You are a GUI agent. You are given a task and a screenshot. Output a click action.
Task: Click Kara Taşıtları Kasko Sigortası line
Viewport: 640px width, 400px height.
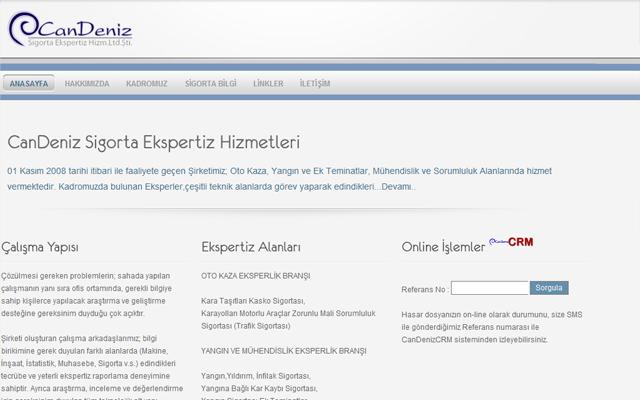[x=253, y=301]
